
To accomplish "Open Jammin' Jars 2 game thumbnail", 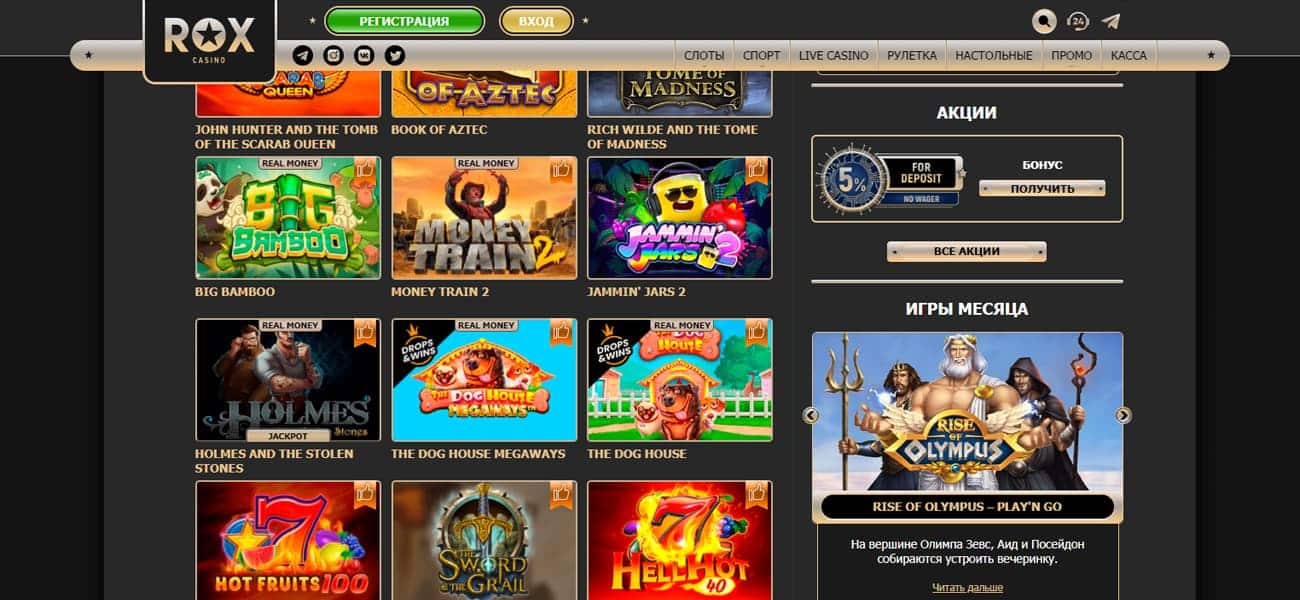I will (679, 217).
